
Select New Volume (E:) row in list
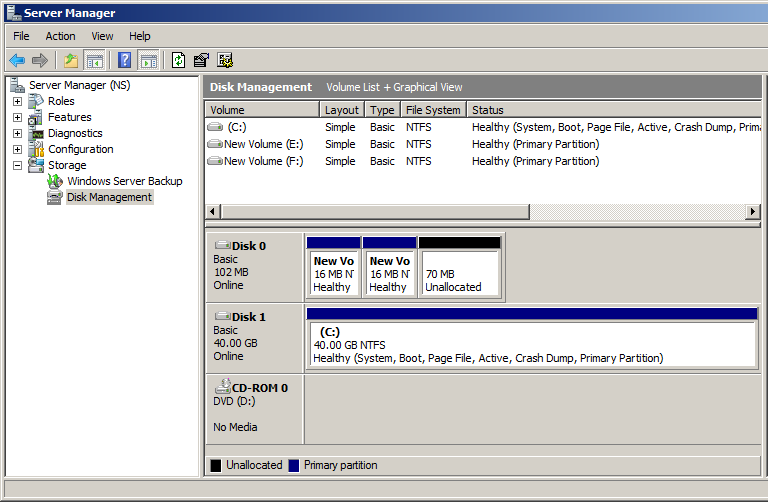pyautogui.click(x=263, y=144)
